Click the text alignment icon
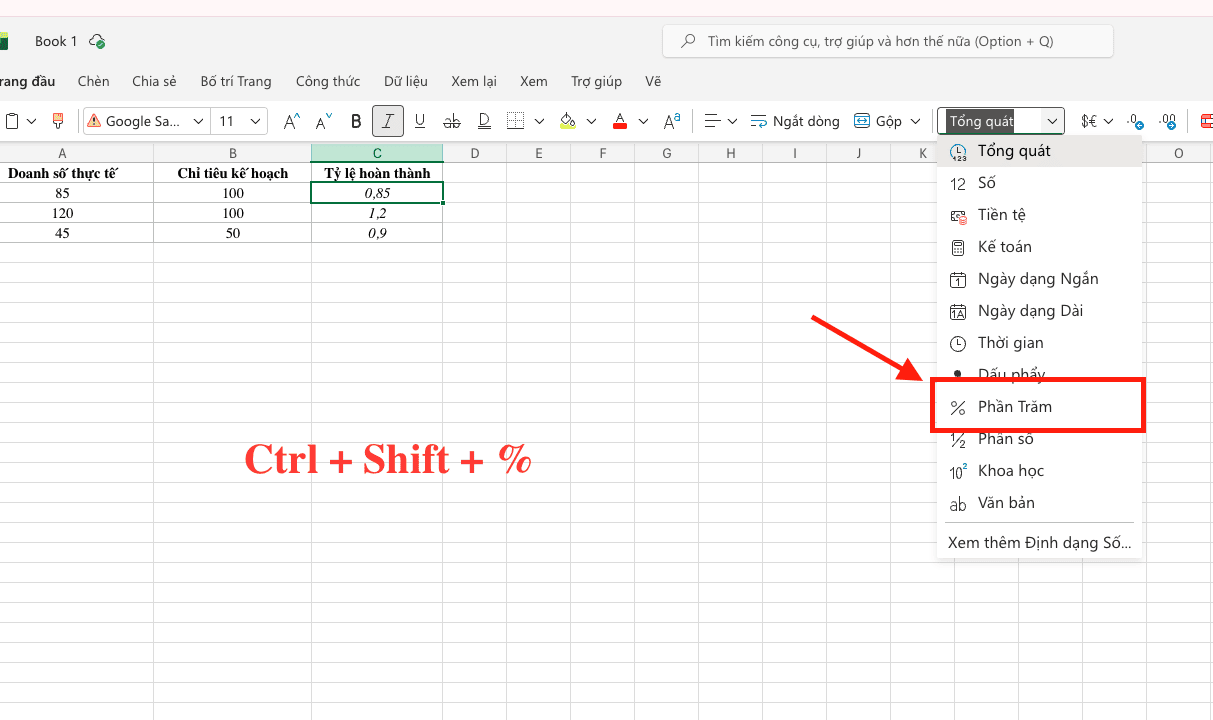 [x=713, y=121]
